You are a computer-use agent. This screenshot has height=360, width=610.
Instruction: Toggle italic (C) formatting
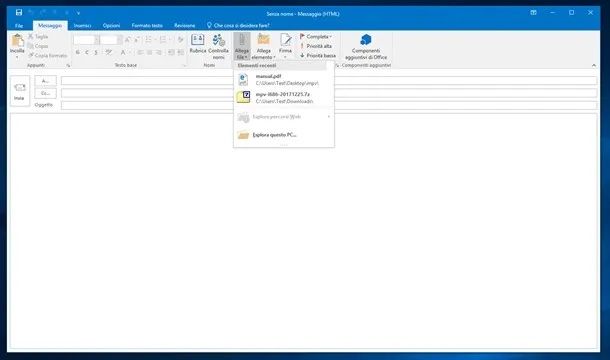(87, 52)
